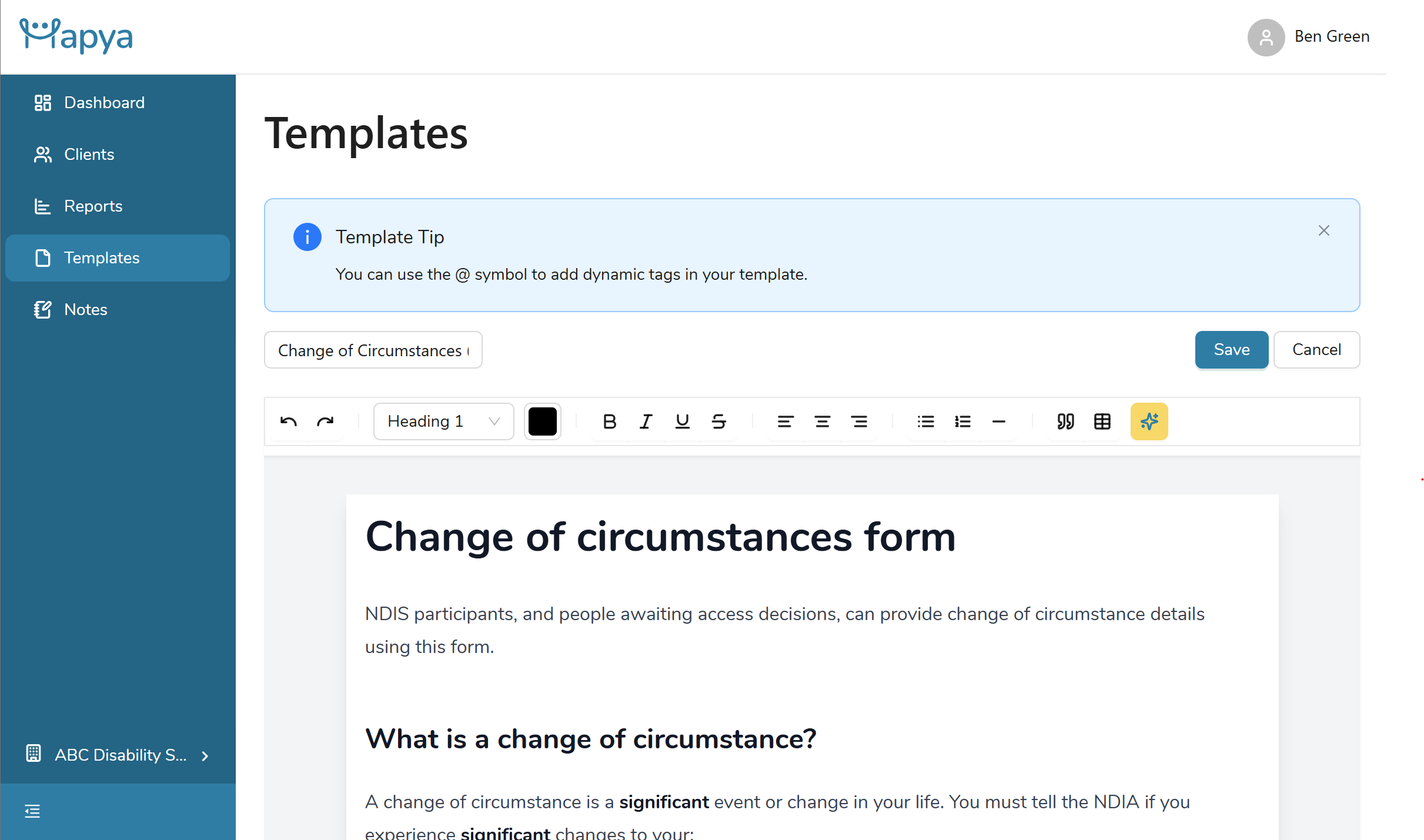Create a bulleted list
The width and height of the screenshot is (1424, 840).
[925, 421]
